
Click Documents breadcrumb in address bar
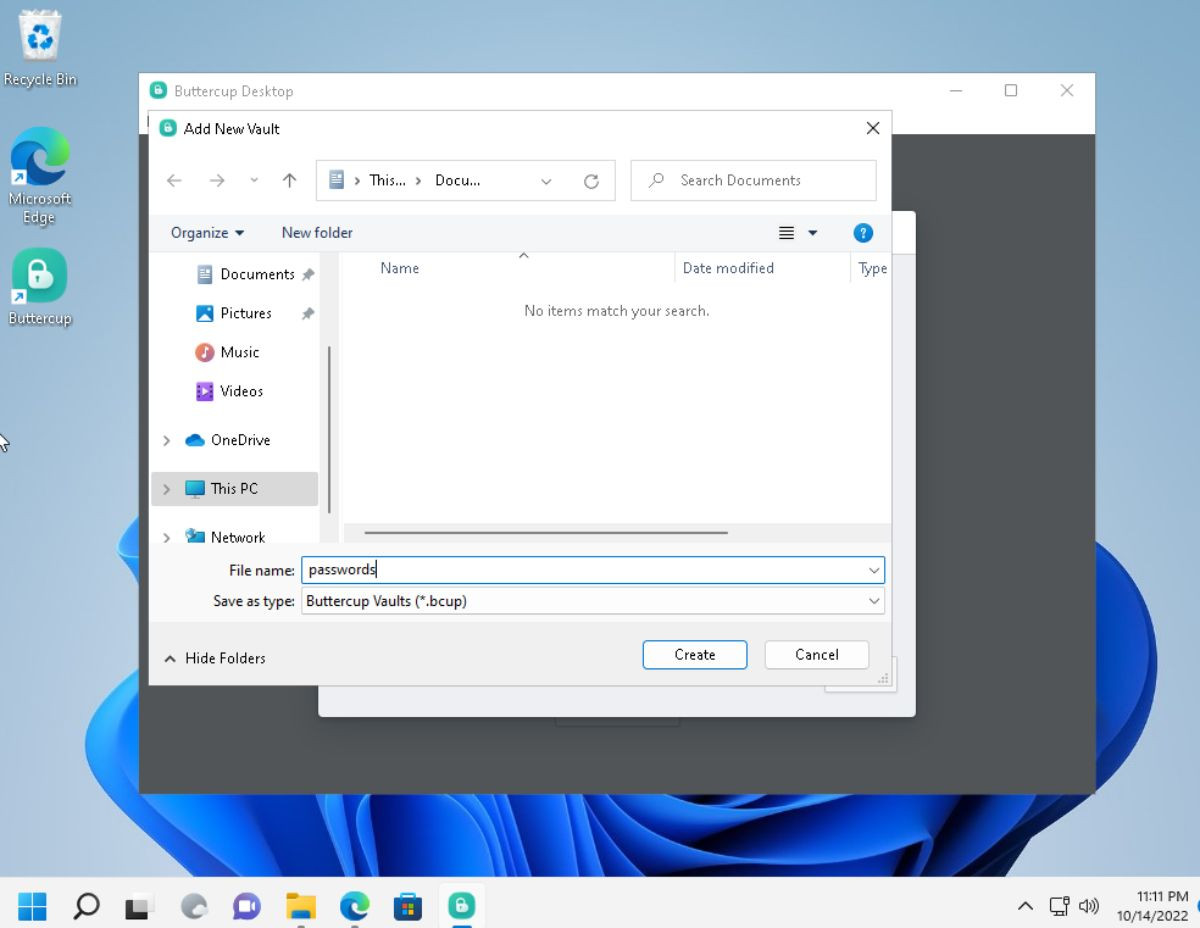[458, 181]
